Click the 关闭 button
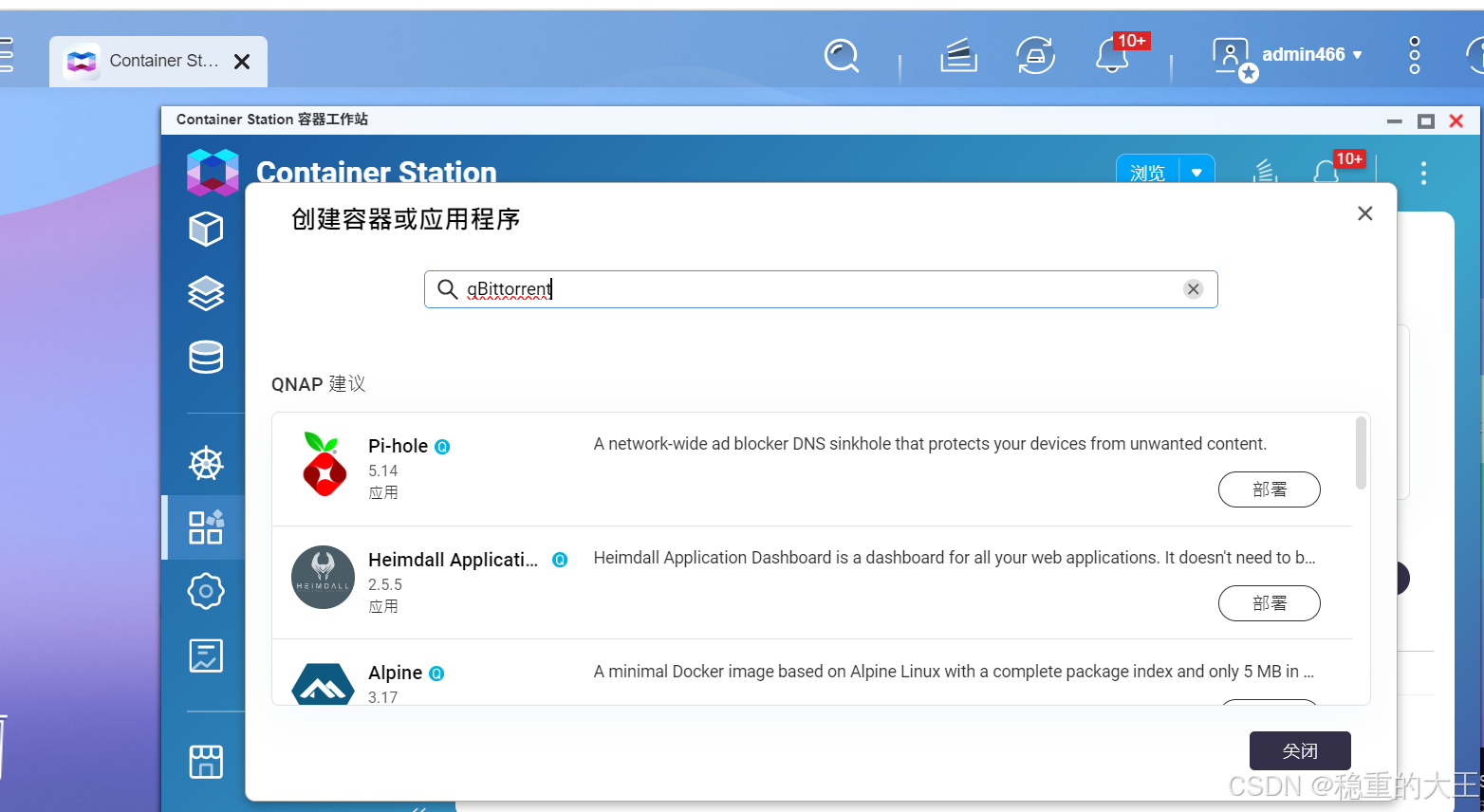This screenshot has height=812, width=1484. (x=1300, y=750)
